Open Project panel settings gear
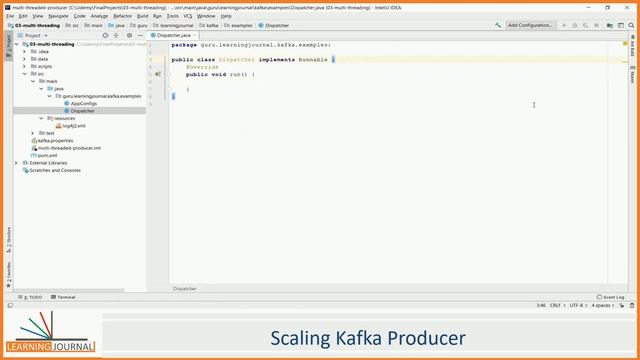This screenshot has height=360, width=640. pyautogui.click(x=129, y=36)
